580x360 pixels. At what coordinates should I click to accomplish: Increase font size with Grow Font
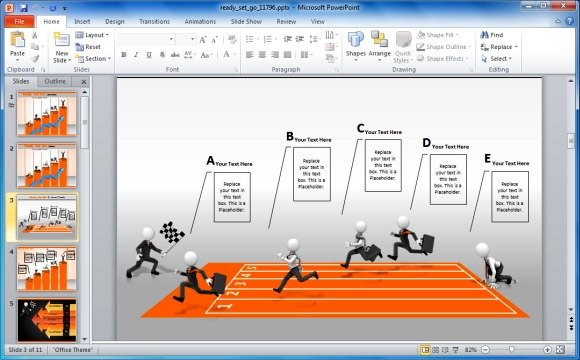click(x=202, y=39)
